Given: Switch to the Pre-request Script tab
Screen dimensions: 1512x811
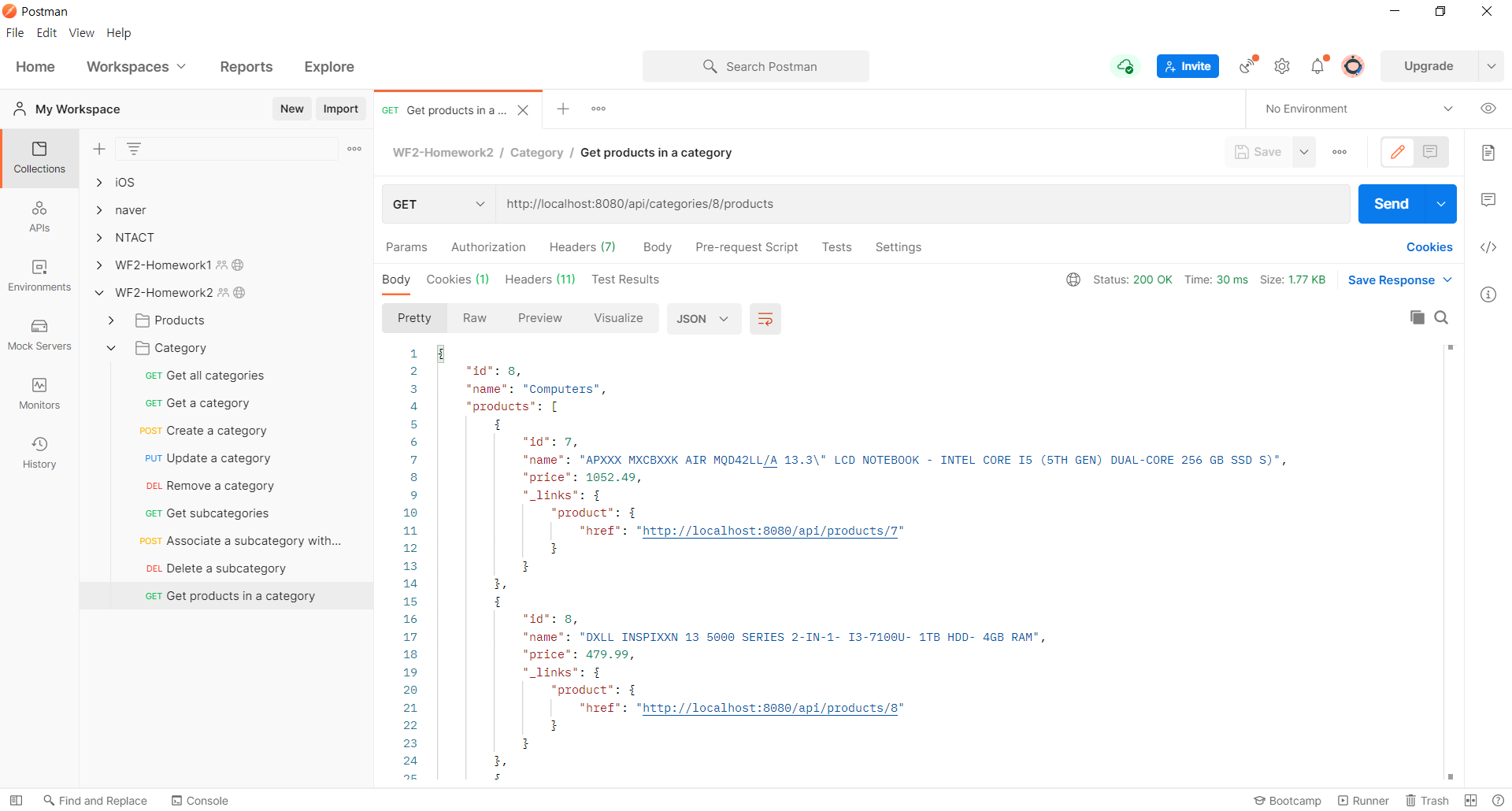Looking at the screenshot, I should [x=747, y=247].
